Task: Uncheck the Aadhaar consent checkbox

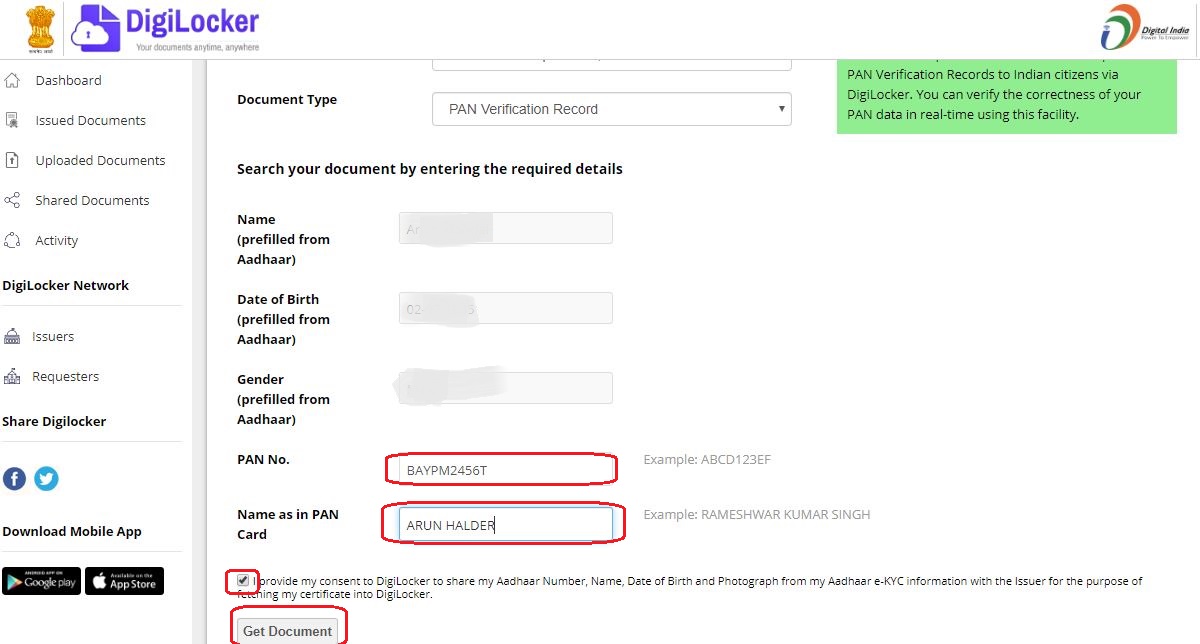Action: pos(243,580)
